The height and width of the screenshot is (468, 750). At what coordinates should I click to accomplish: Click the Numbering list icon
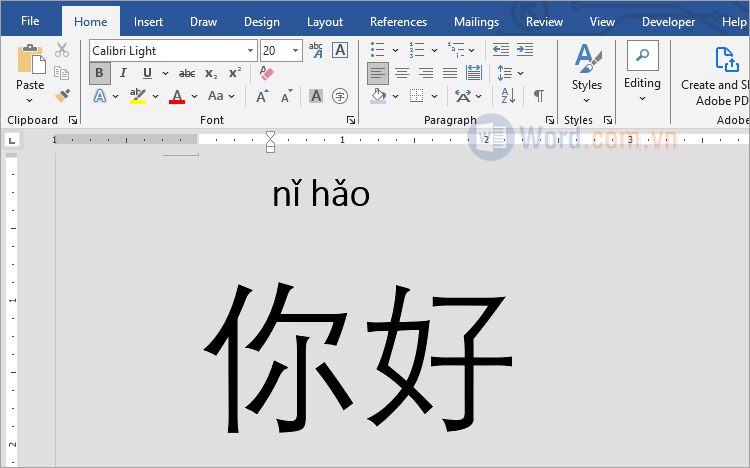point(417,50)
